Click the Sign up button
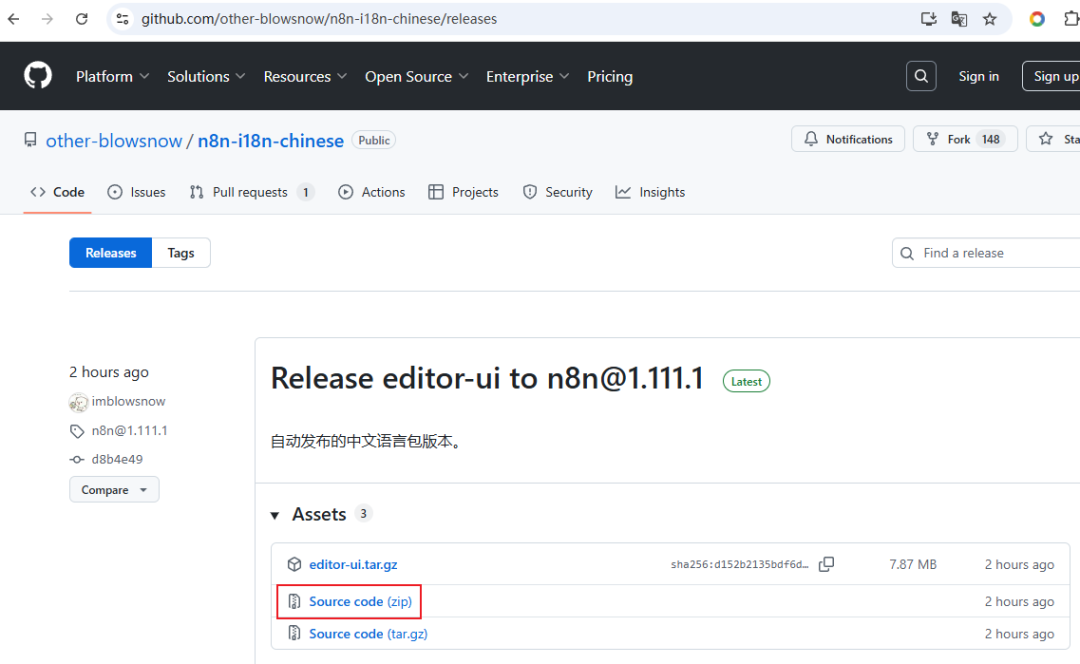This screenshot has height=664, width=1080. click(x=1053, y=76)
